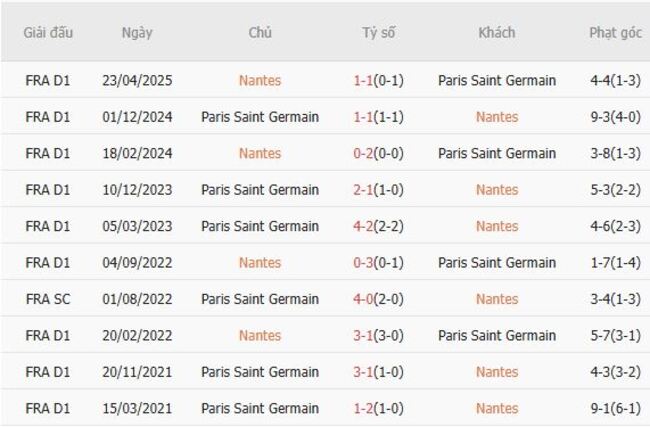Click the 1-2(1-0) score on 15/03/2021
Viewport: 650px width, 427px height.
click(378, 408)
